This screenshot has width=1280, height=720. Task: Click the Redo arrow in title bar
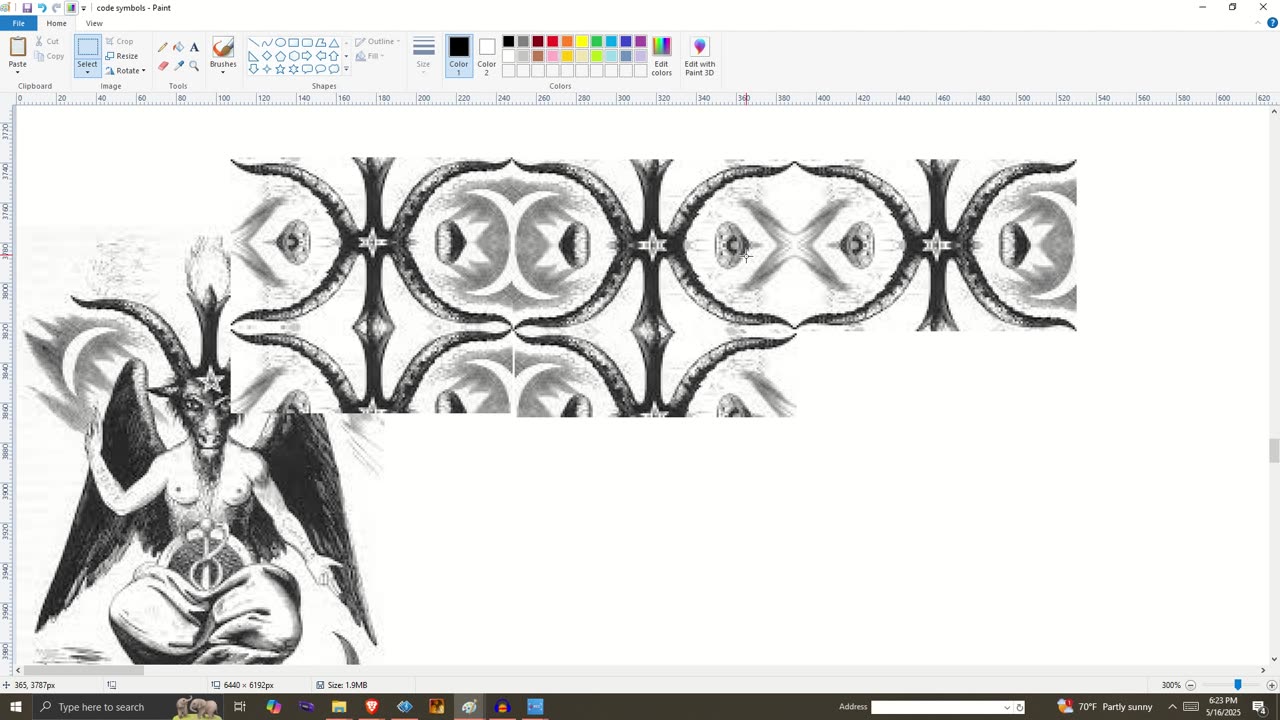tap(56, 7)
